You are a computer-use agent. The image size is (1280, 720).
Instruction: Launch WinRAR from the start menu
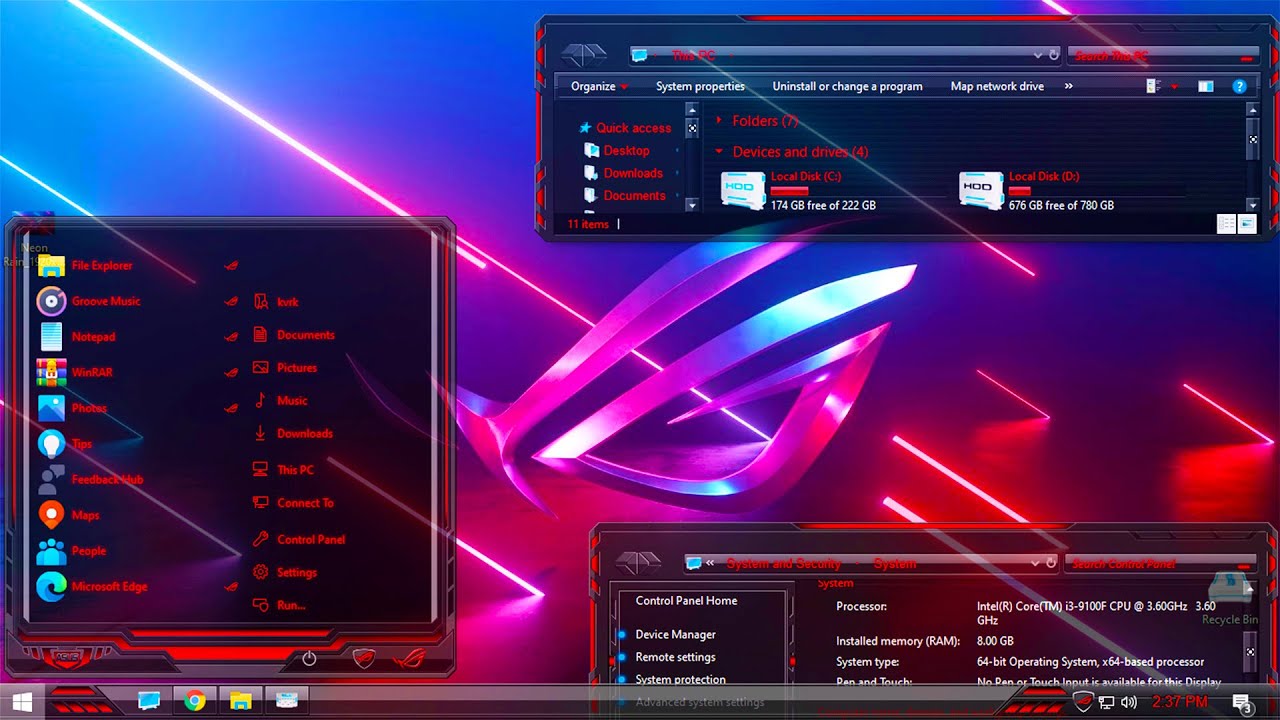pos(92,372)
